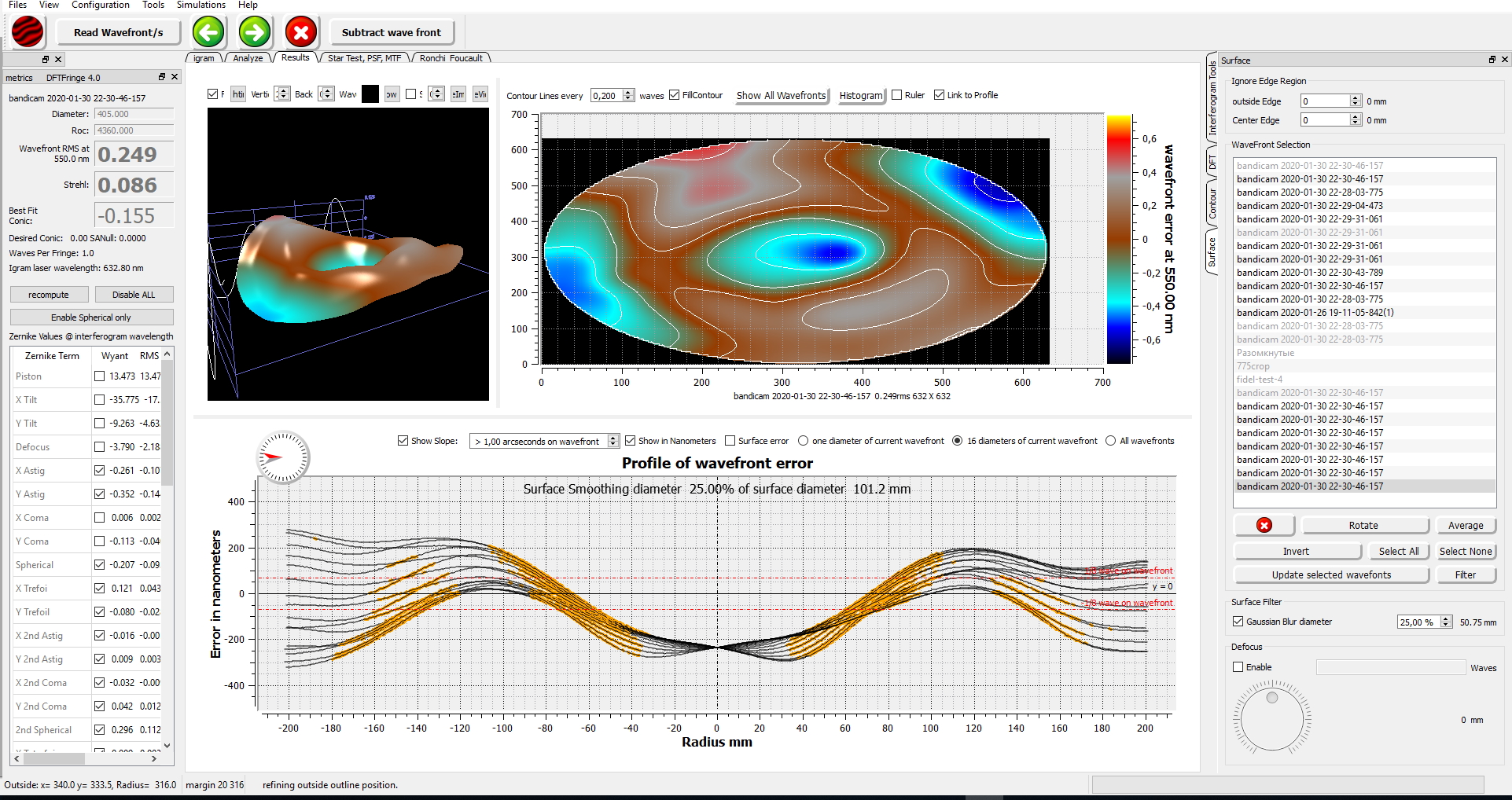This screenshot has height=800, width=1512.
Task: Click the Histogram button
Action: tap(861, 95)
